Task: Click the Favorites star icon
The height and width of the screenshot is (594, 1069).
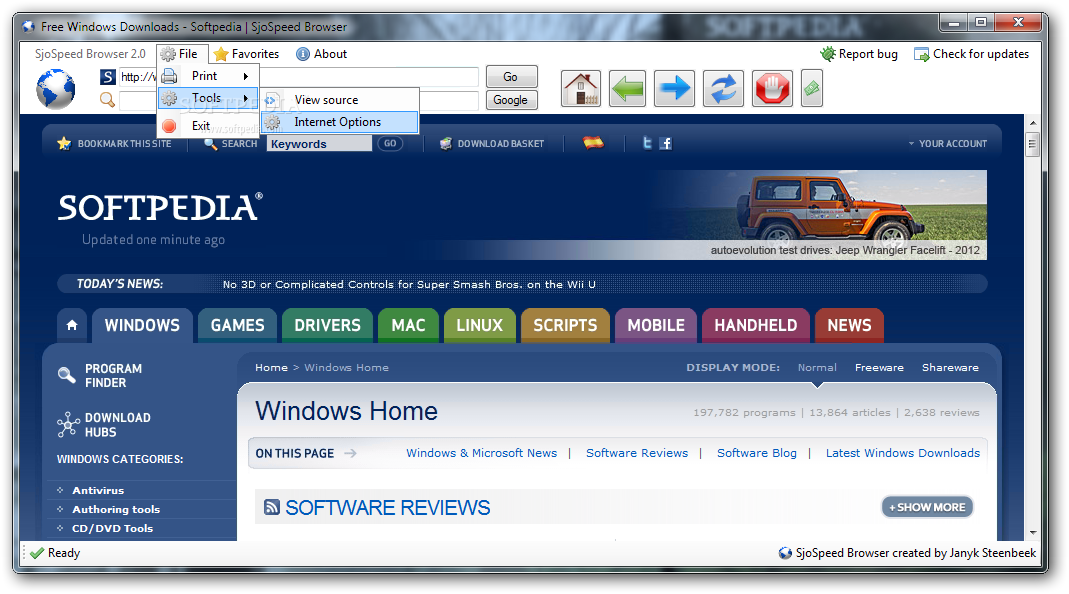Action: pos(221,54)
